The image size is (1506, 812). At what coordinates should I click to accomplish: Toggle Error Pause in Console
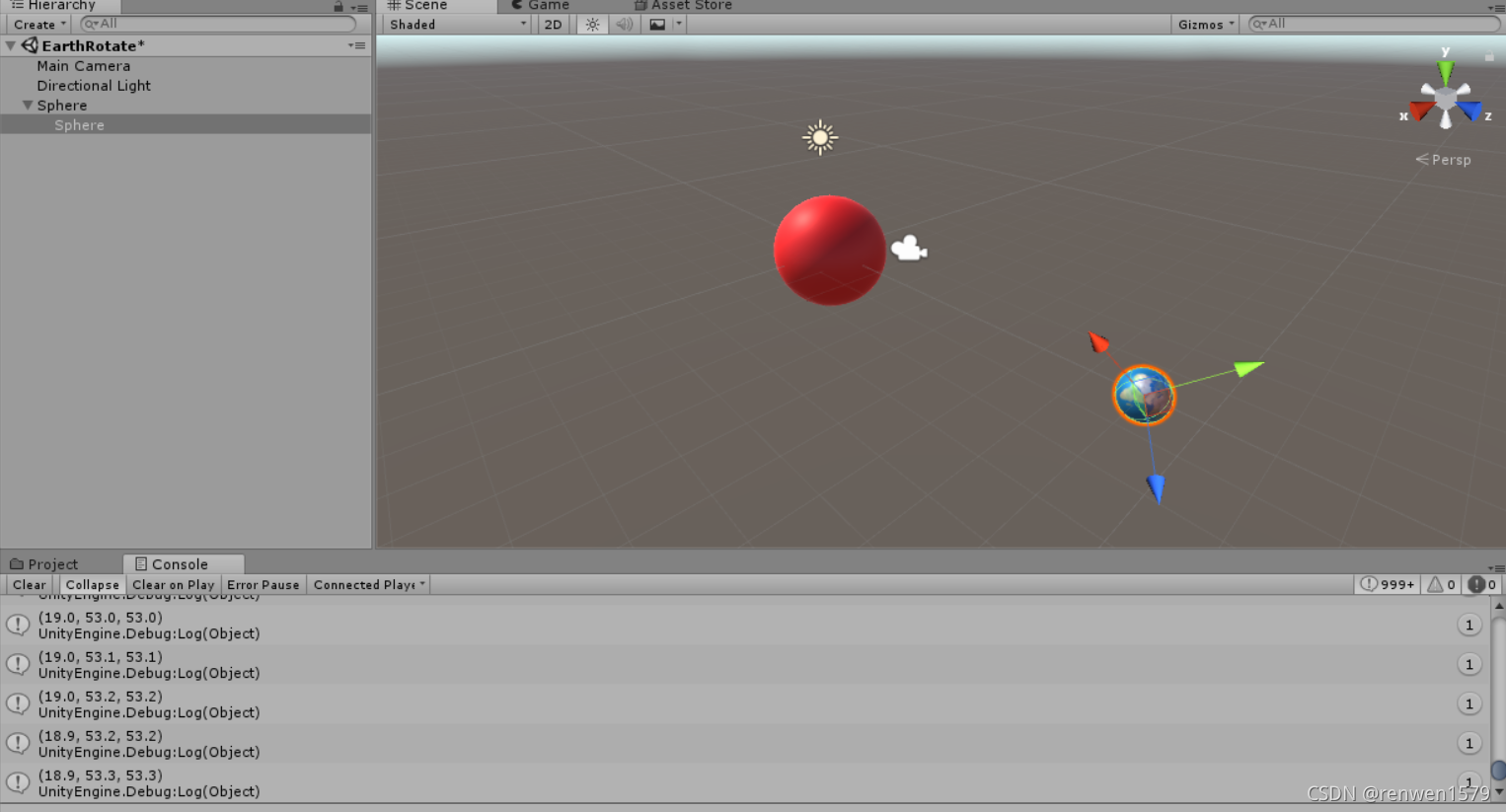(x=263, y=585)
